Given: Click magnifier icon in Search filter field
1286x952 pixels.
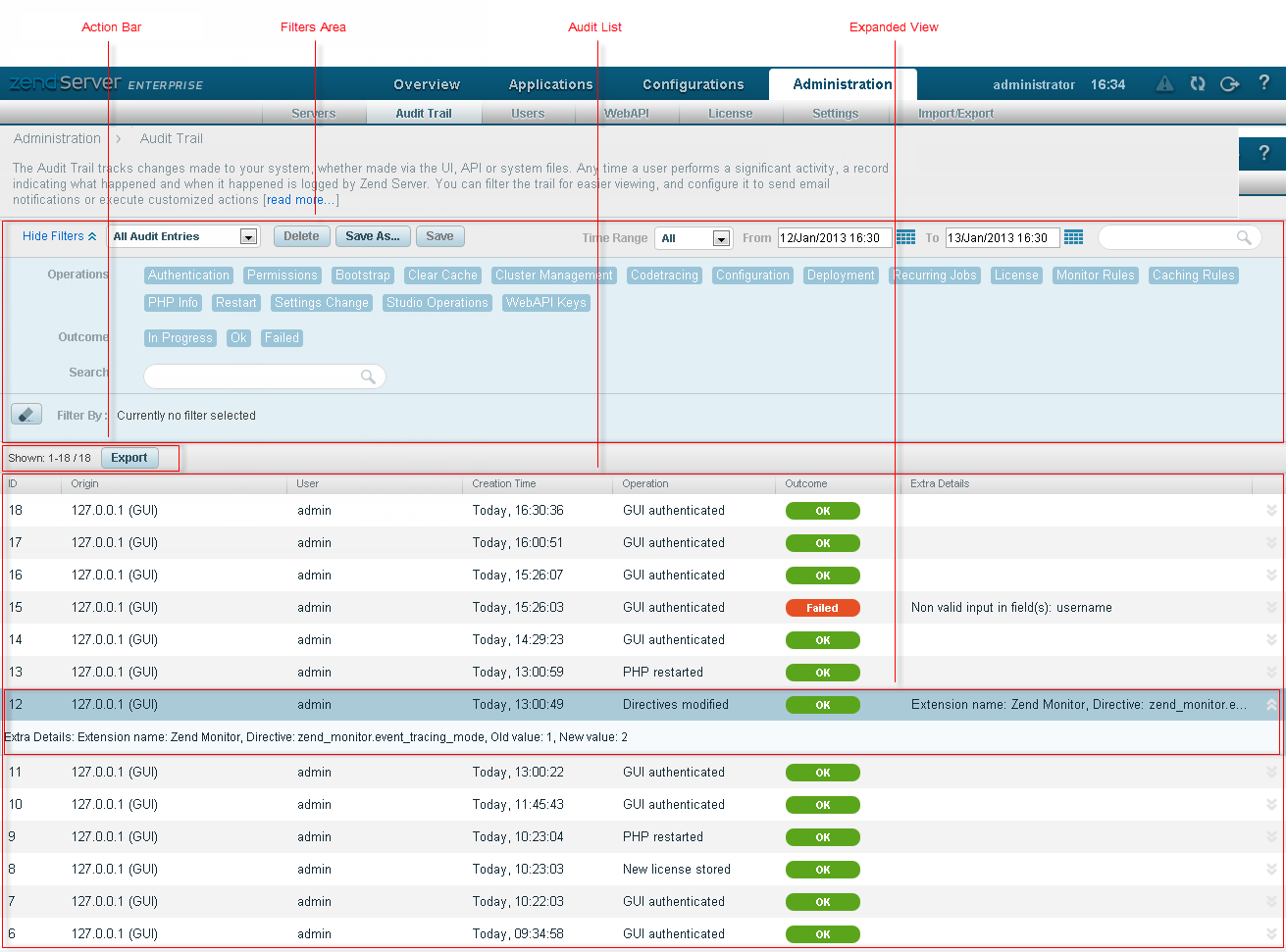Looking at the screenshot, I should coord(368,376).
